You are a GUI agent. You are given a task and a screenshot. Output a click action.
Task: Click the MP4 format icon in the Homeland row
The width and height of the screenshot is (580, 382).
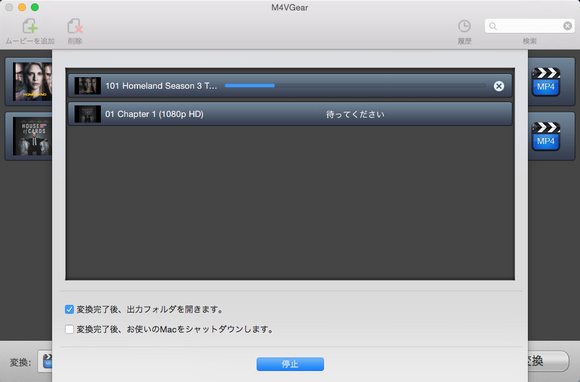(546, 82)
